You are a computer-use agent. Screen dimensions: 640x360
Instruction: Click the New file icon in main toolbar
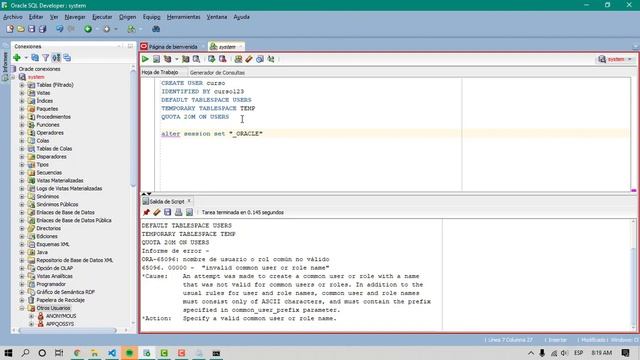coord(10,29)
